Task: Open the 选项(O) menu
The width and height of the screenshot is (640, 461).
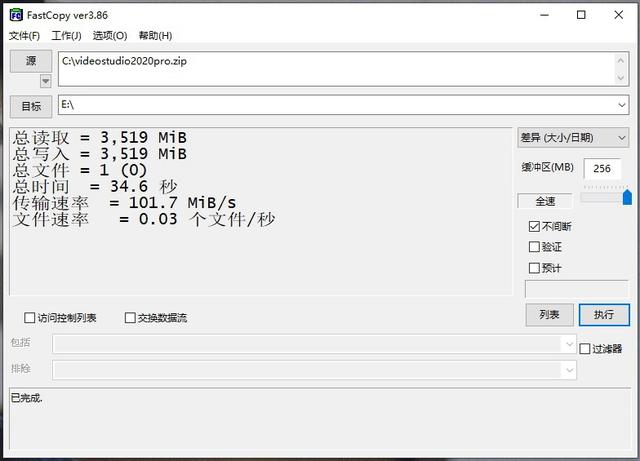Action: (x=110, y=36)
